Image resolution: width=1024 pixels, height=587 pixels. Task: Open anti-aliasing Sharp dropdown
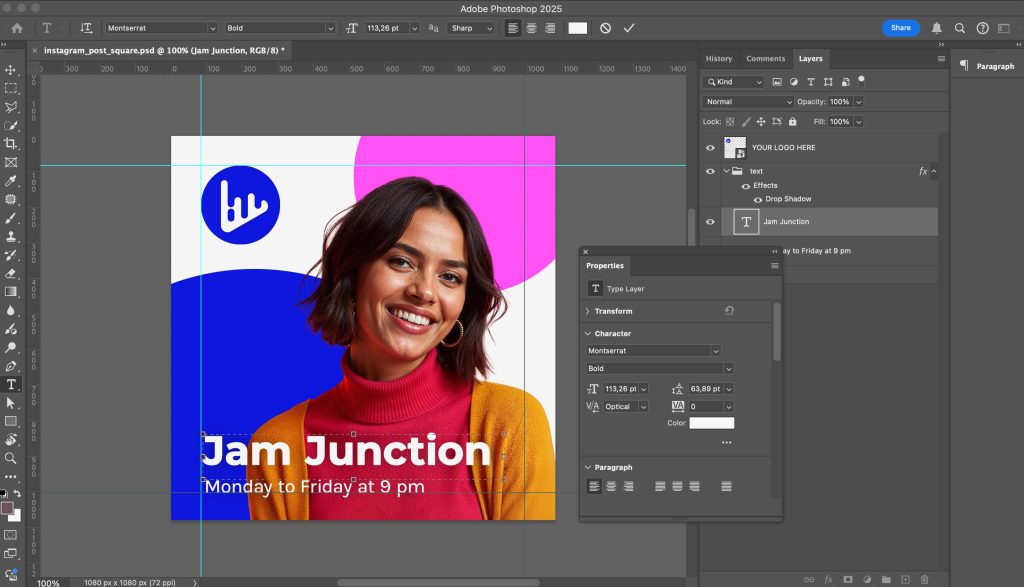[x=472, y=28]
